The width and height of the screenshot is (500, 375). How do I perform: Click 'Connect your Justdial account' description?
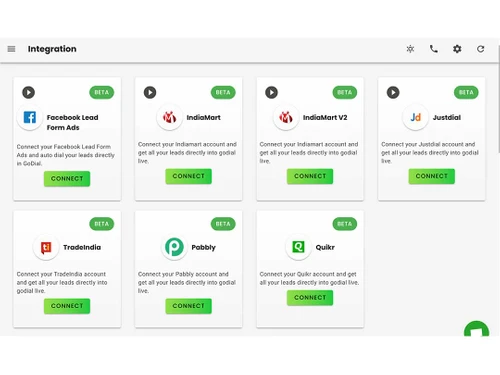coord(430,153)
